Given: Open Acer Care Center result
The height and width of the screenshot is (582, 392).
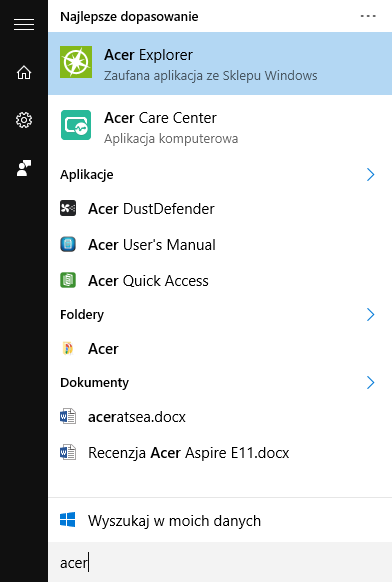Looking at the screenshot, I should [220, 126].
